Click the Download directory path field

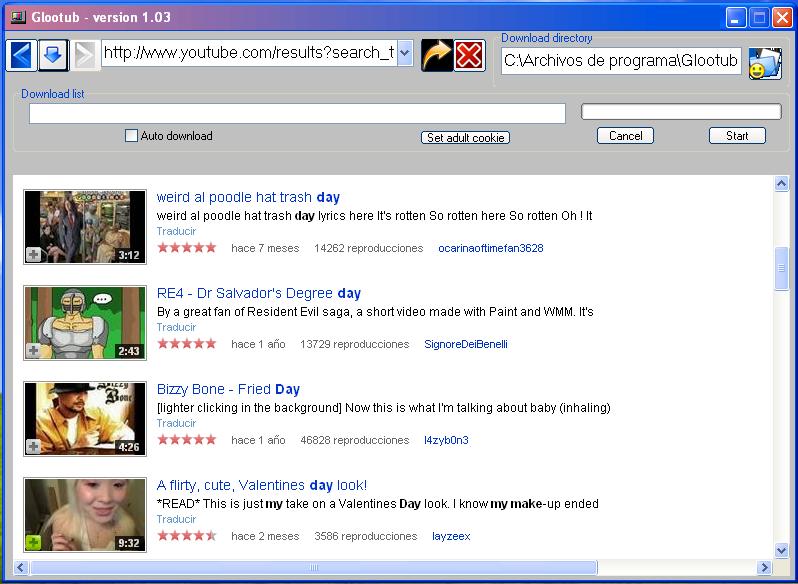tap(621, 61)
